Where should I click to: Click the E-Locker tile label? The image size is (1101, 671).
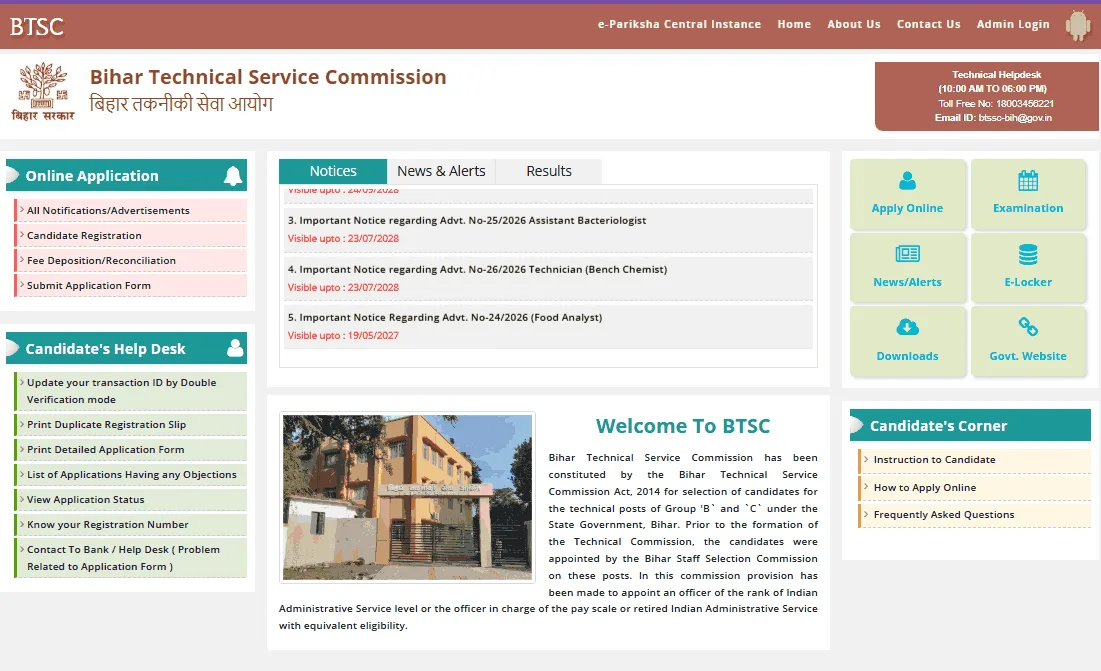pyautogui.click(x=1028, y=282)
